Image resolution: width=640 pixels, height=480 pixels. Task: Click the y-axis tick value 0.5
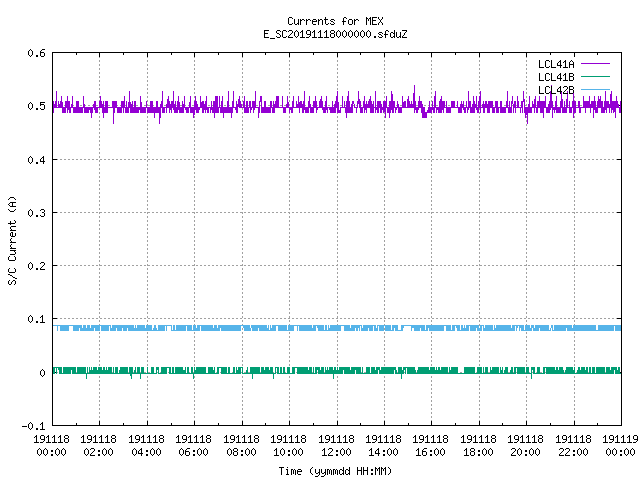coord(36,106)
